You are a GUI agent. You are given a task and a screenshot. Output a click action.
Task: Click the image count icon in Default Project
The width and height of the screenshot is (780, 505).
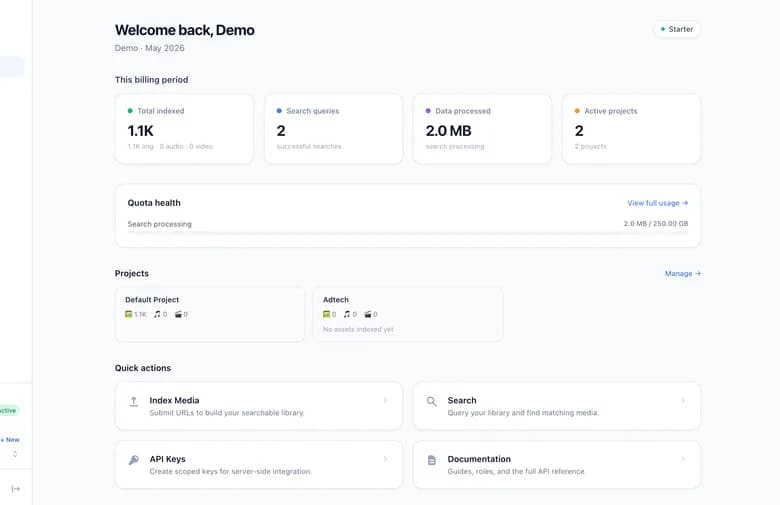point(128,314)
